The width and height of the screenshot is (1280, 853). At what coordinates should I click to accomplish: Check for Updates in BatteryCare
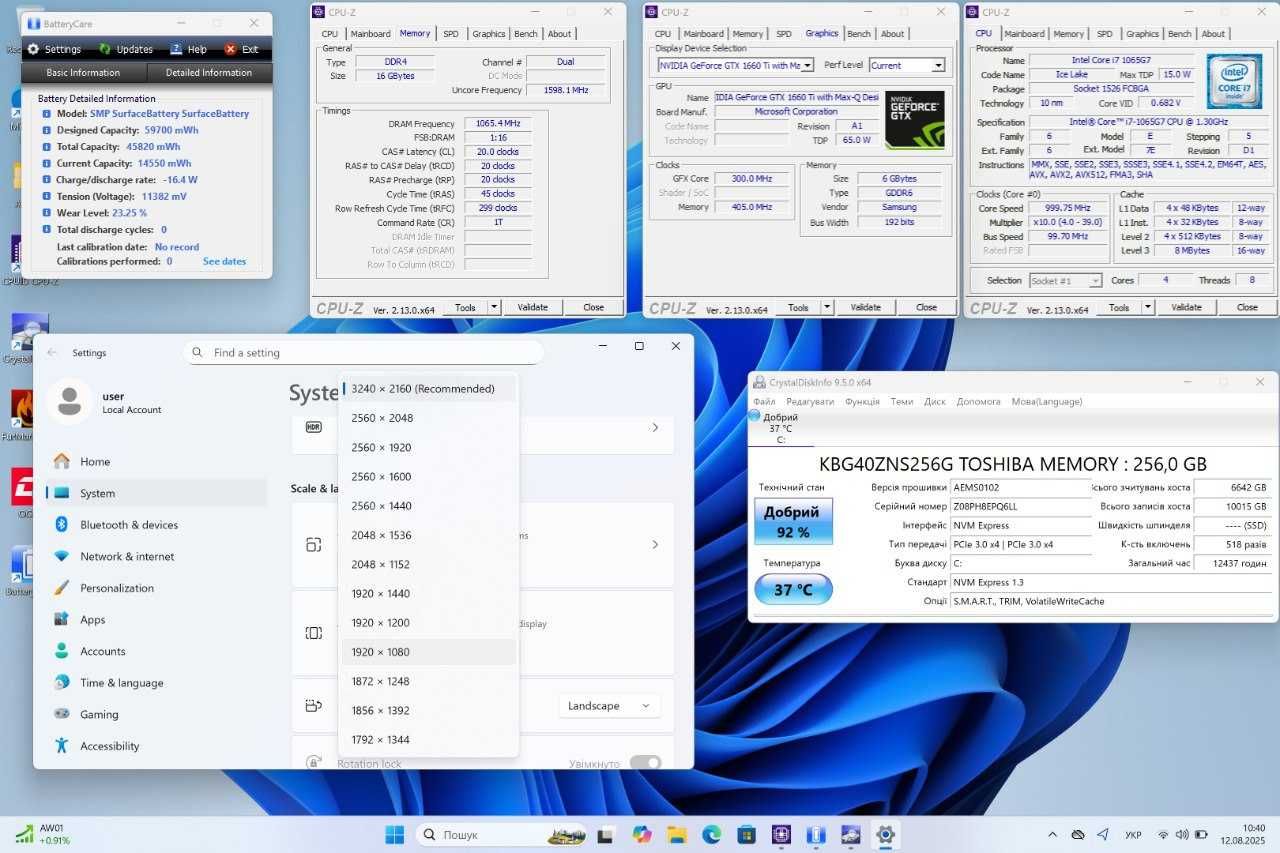[126, 49]
